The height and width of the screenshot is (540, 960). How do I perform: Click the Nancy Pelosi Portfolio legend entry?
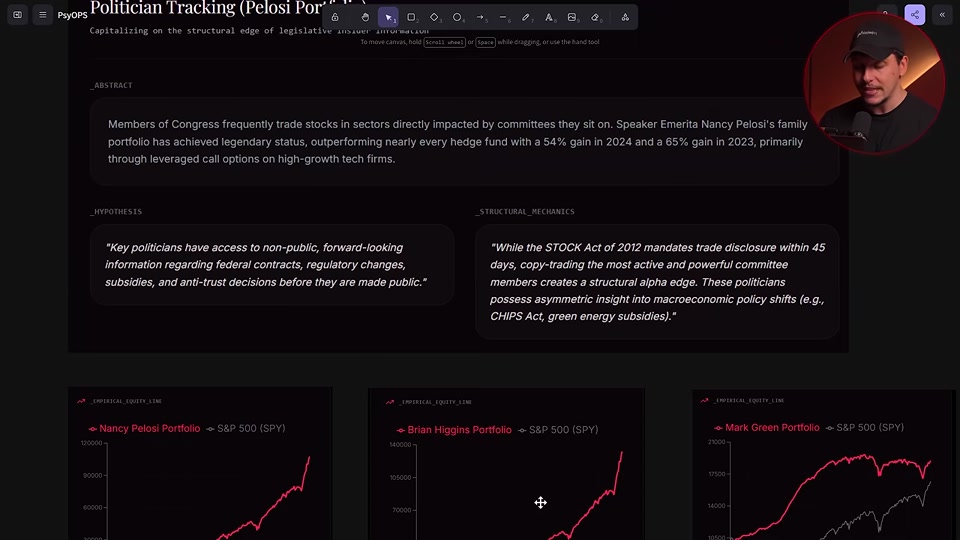coord(144,429)
